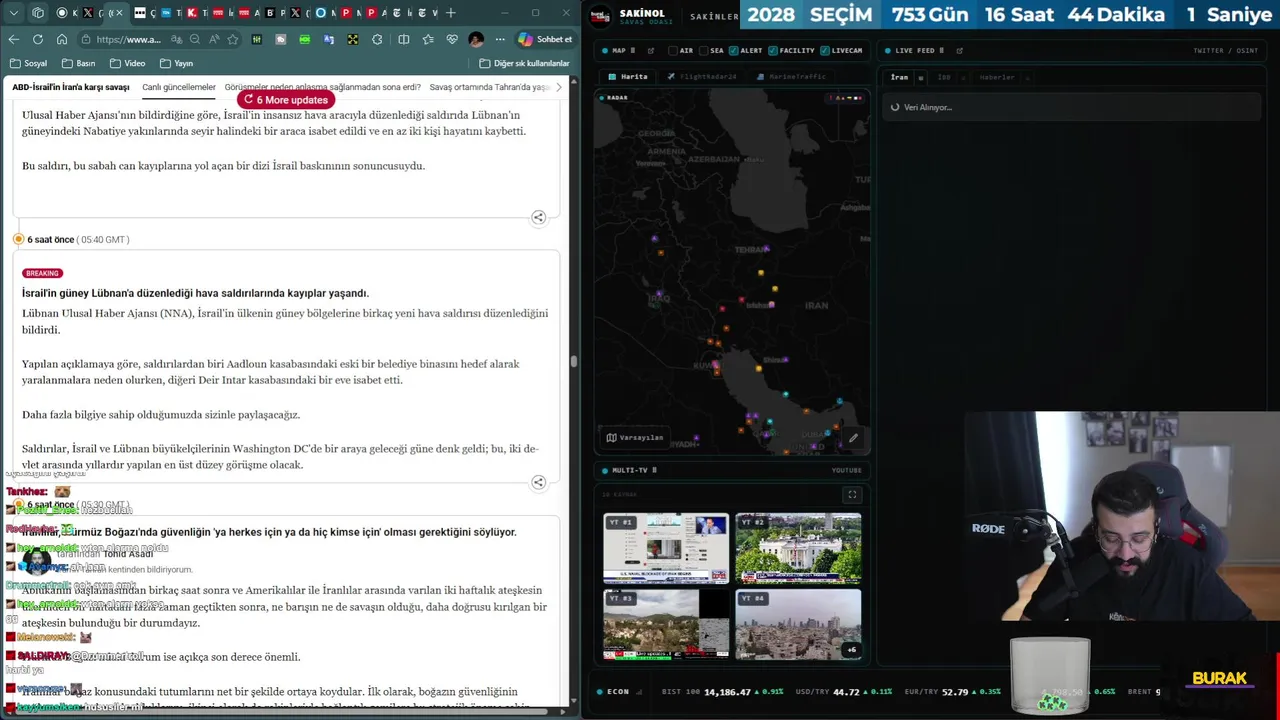Open 'ABD-İsrail'in İran'a karşı savaşı' heading link
1280x720 pixels.
click(x=71, y=87)
